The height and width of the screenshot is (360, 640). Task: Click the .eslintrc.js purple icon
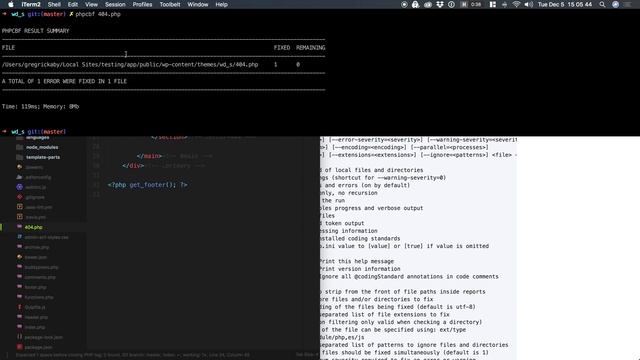tap(19, 187)
